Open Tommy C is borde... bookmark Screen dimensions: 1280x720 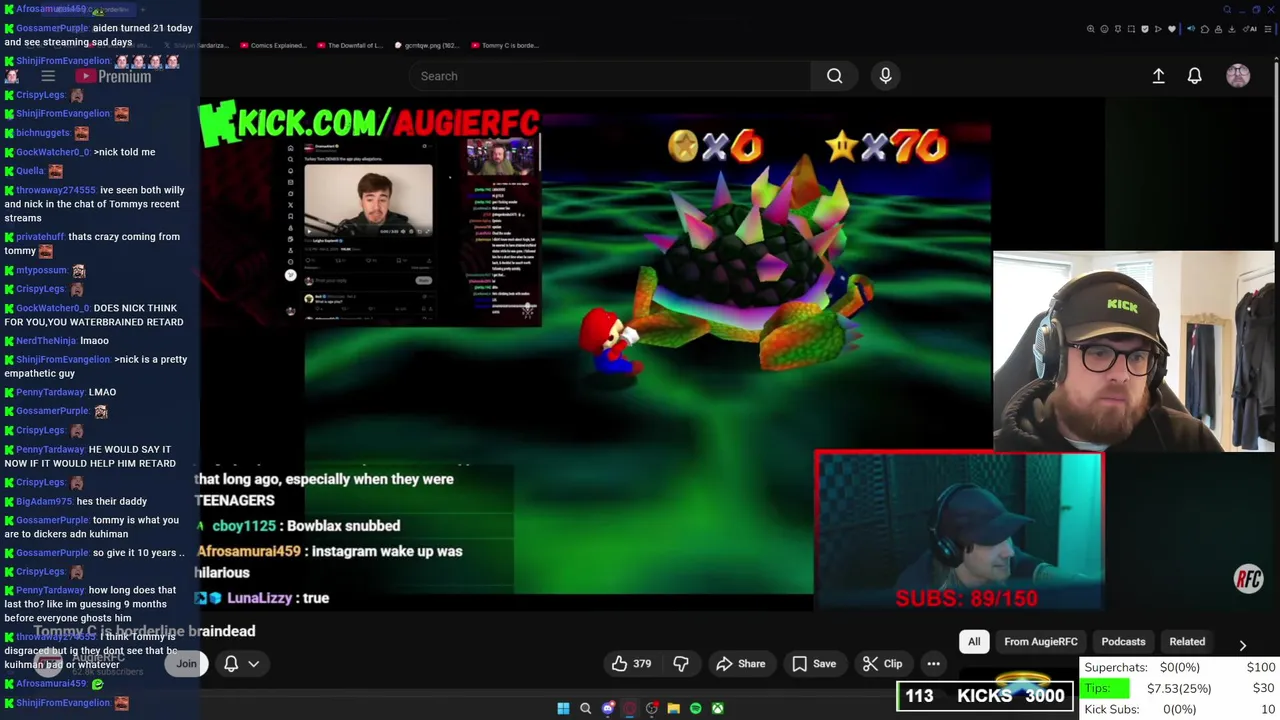[504, 45]
